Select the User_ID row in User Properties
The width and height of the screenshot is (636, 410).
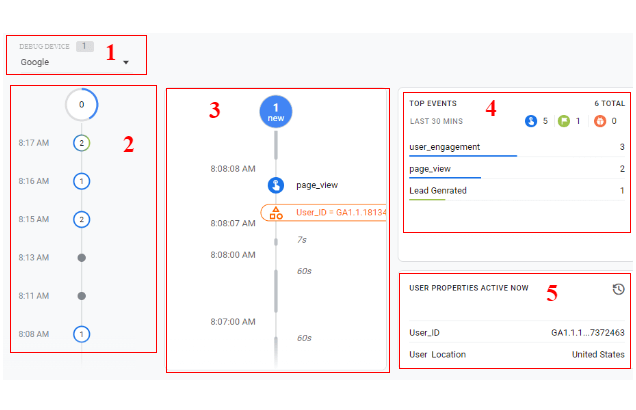[x=517, y=333]
